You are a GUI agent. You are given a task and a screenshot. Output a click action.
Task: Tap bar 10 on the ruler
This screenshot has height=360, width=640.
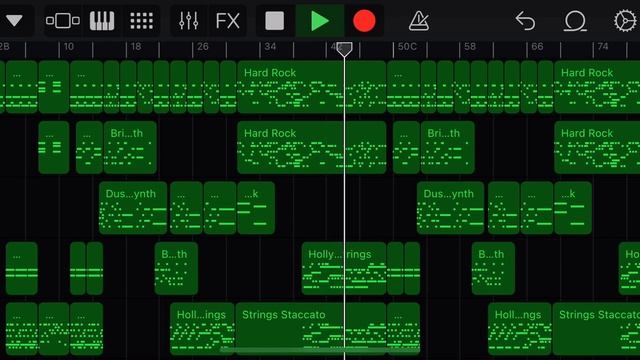(69, 47)
